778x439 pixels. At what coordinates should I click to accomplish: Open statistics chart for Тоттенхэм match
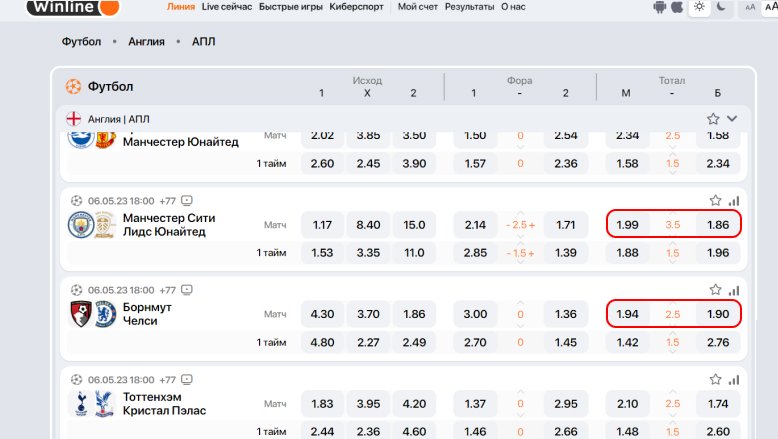pos(733,380)
